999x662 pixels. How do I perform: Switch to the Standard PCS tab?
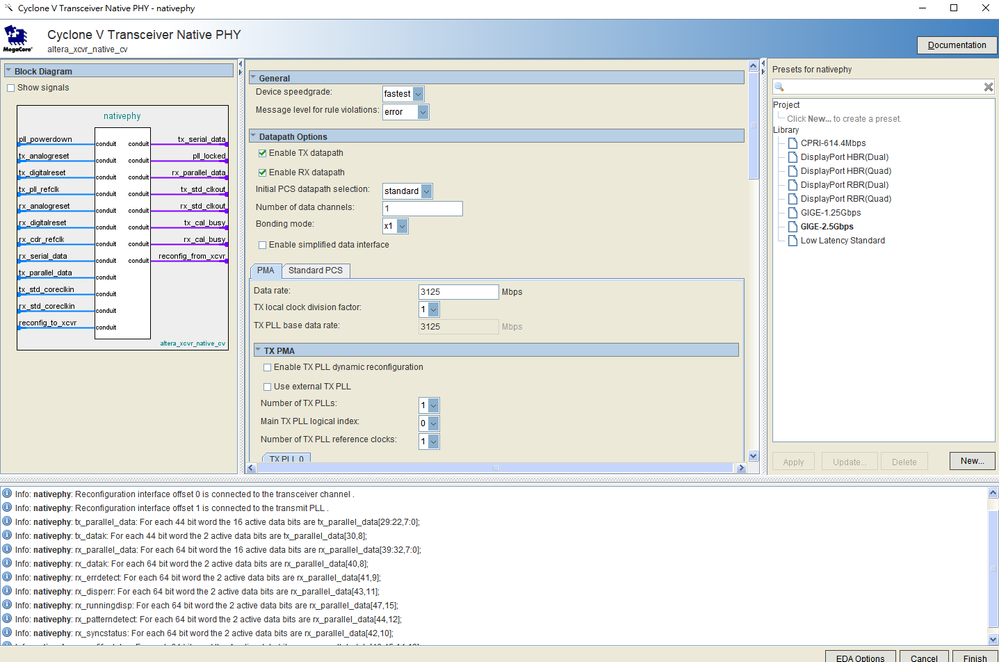point(316,270)
